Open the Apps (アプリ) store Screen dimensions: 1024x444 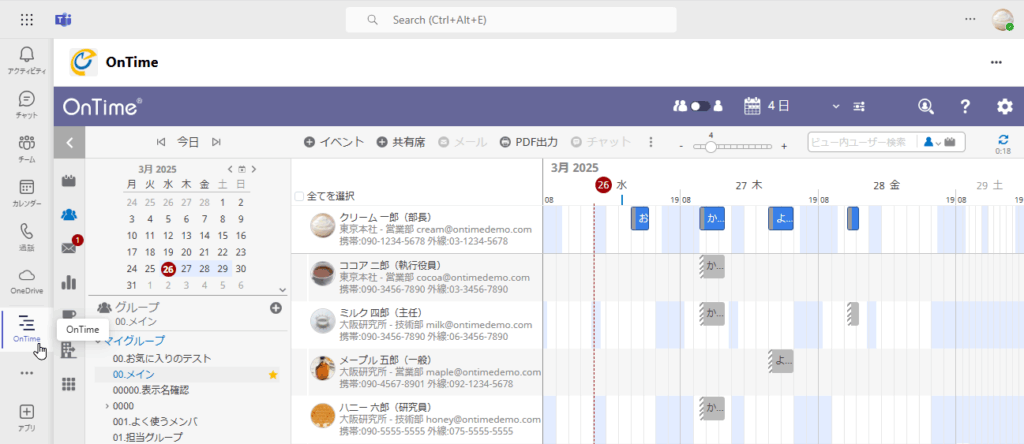pyautogui.click(x=27, y=418)
